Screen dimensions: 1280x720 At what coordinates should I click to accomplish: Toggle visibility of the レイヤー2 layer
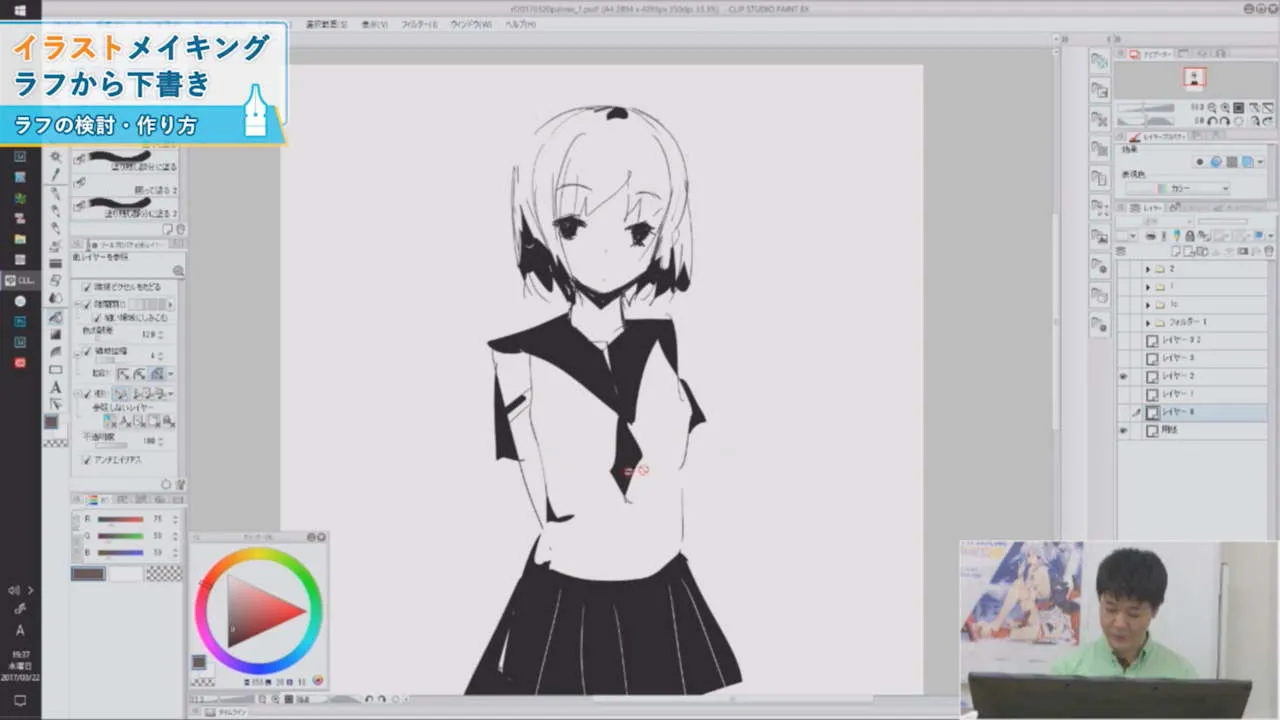tap(1122, 375)
